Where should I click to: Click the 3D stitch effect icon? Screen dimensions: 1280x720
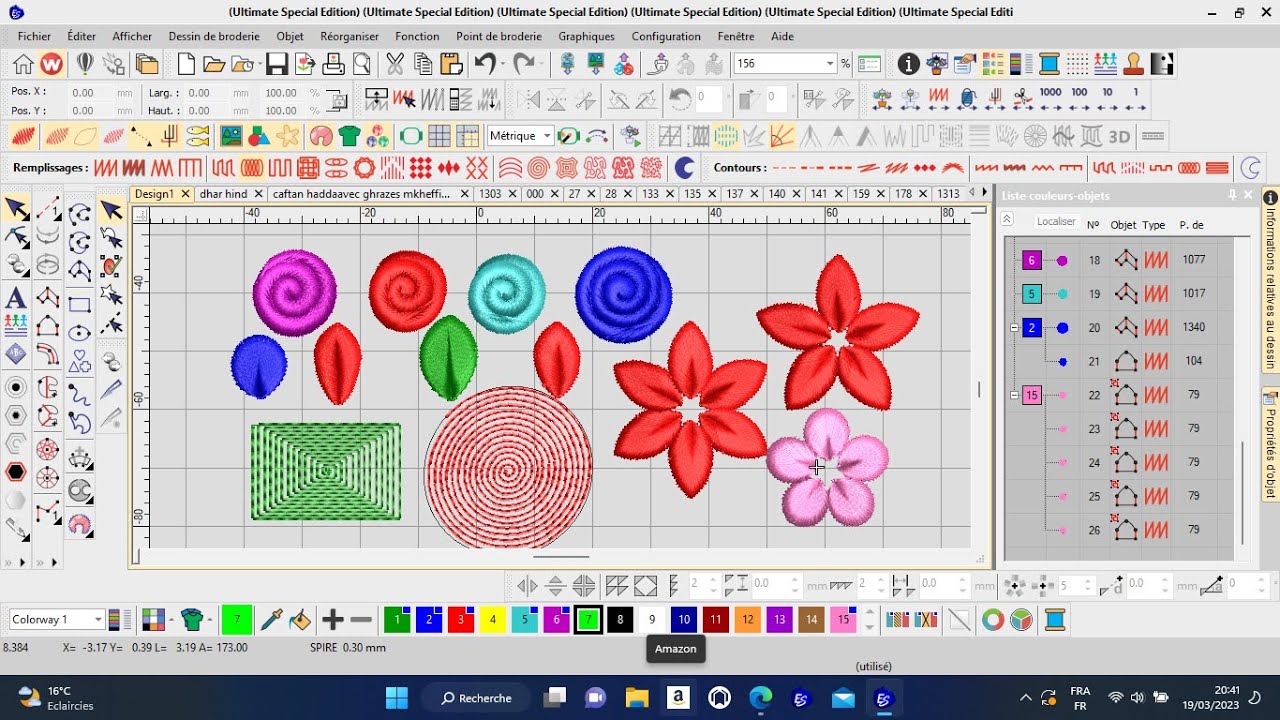pos(1119,136)
